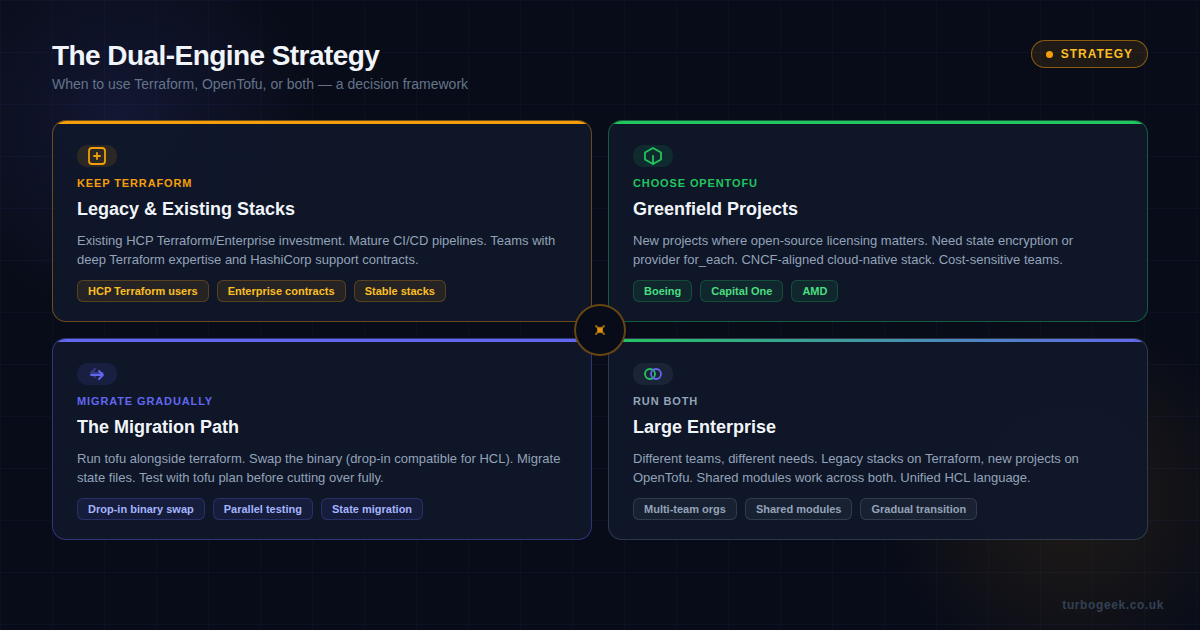1200x630 pixels.
Task: Click the HCP Terraform users tag
Action: point(142,291)
